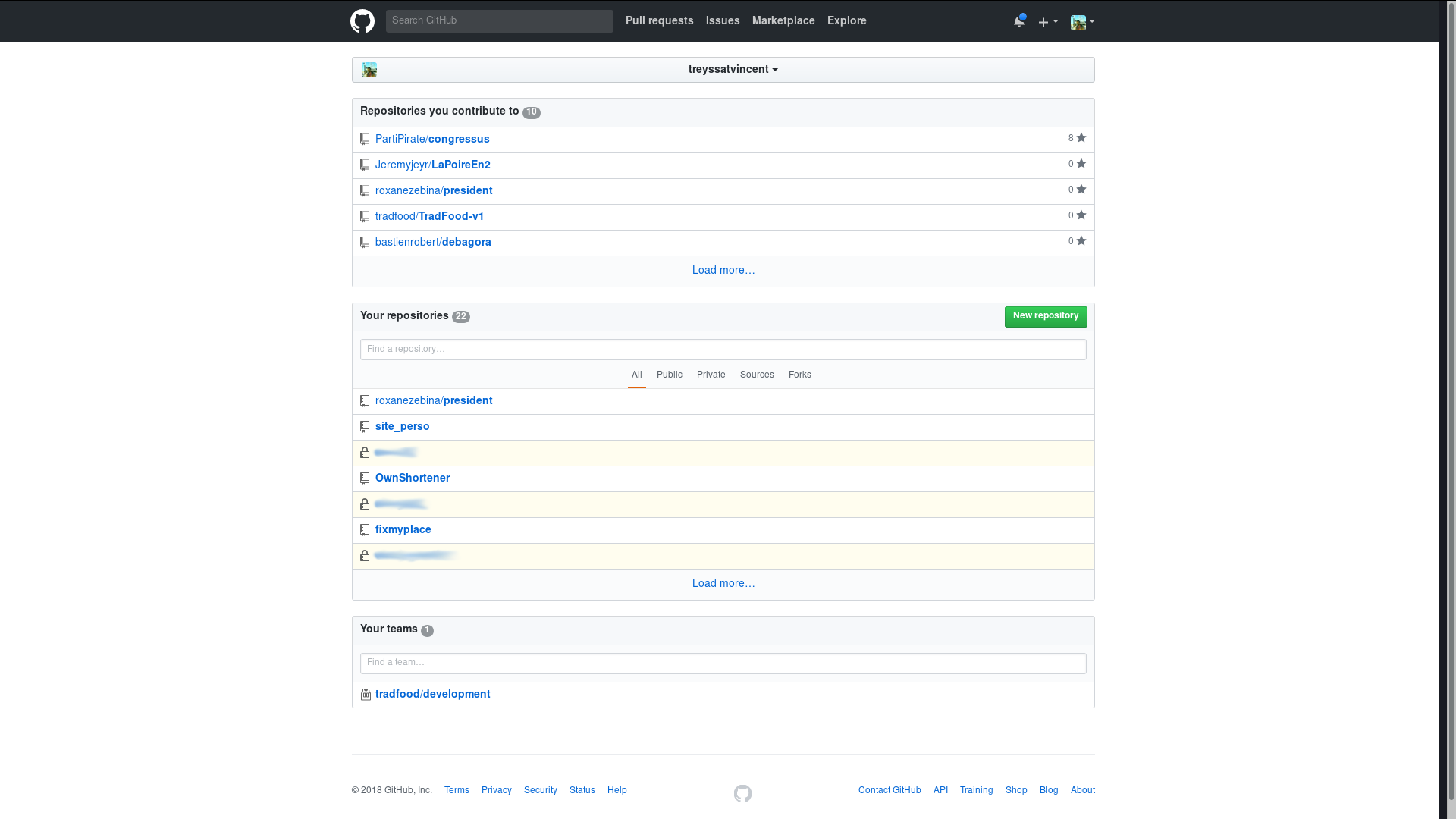
Task: Click lock icon of private repo below site_perso
Action: pos(365,453)
